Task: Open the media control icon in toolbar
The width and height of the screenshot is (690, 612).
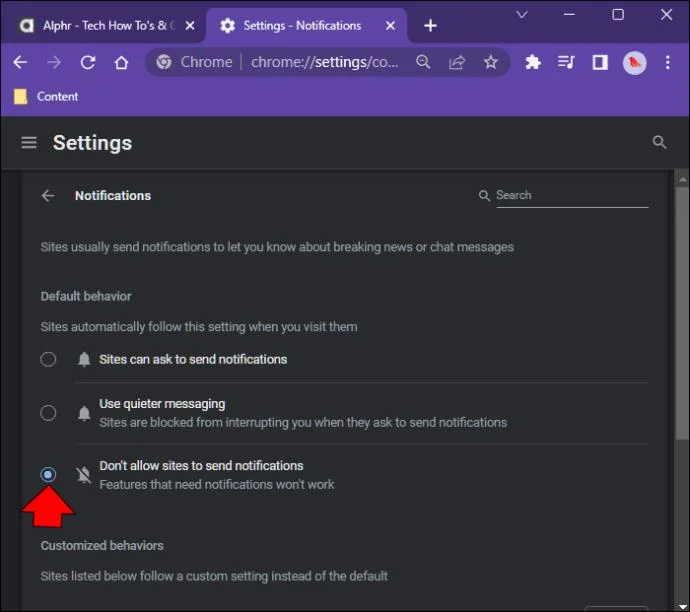Action: point(566,62)
